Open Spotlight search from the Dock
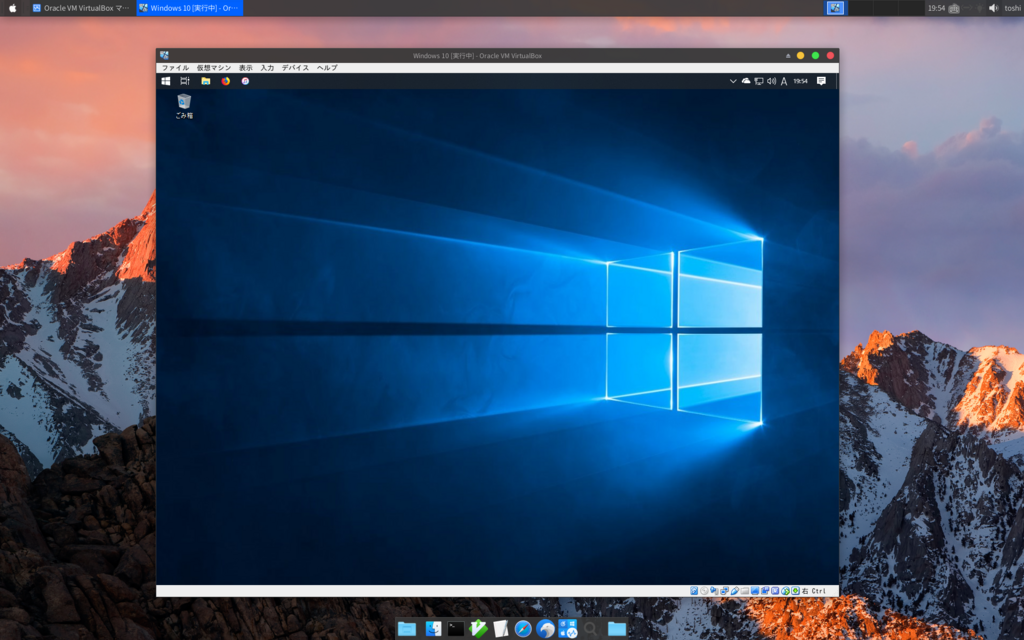The height and width of the screenshot is (640, 1024). (x=590, y=630)
